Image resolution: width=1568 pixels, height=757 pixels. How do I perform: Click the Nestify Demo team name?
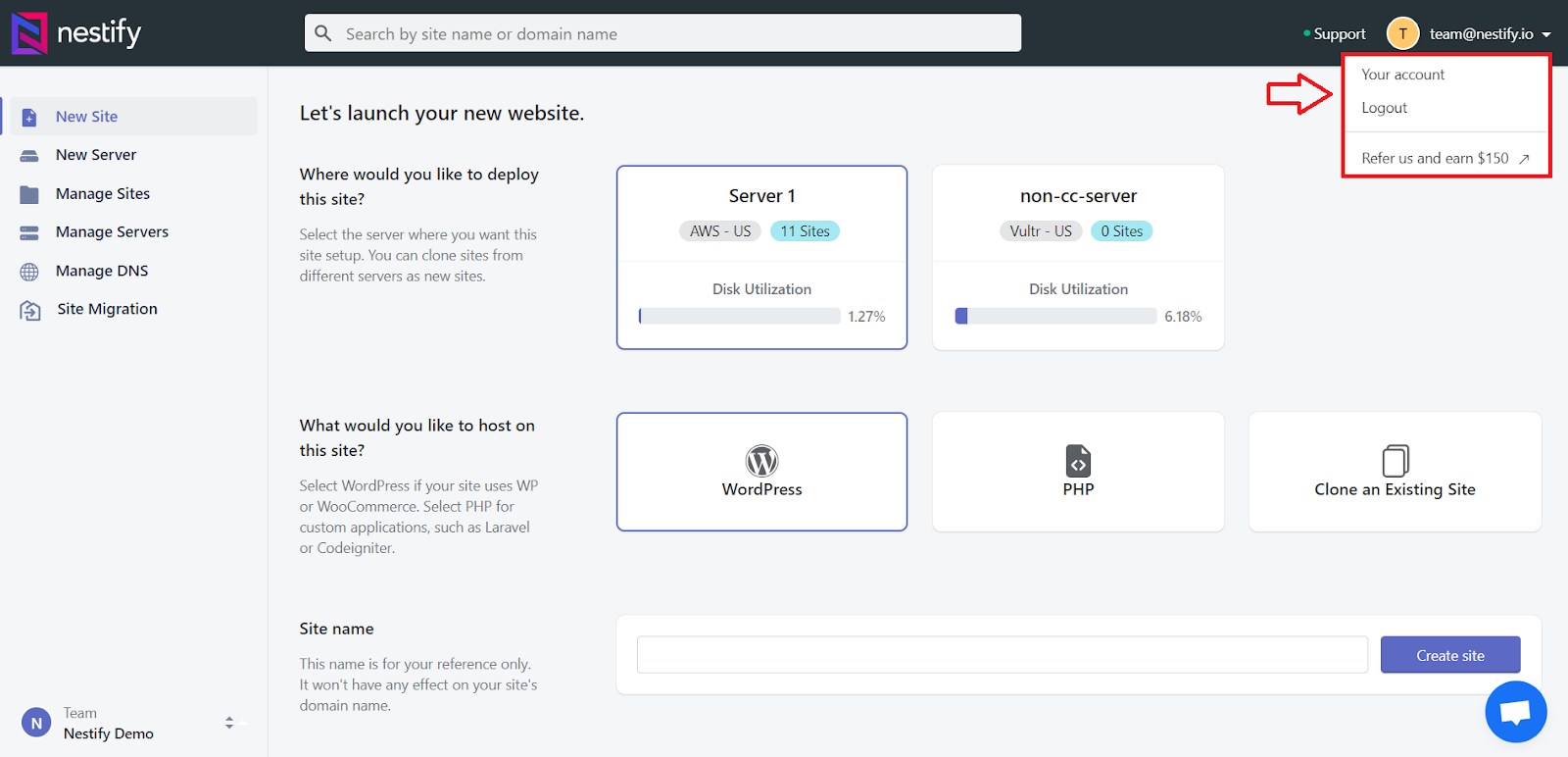point(109,733)
